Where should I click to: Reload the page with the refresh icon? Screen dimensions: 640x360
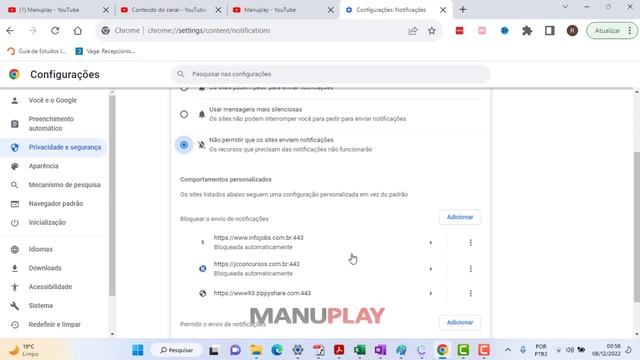[55, 31]
